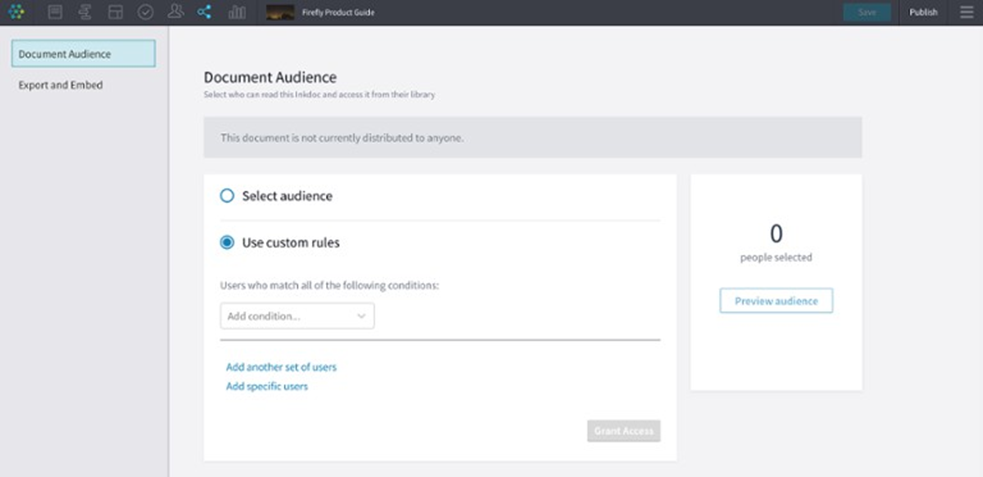Open the hamburger menu at top right
The width and height of the screenshot is (983, 477).
pyautogui.click(x=966, y=12)
